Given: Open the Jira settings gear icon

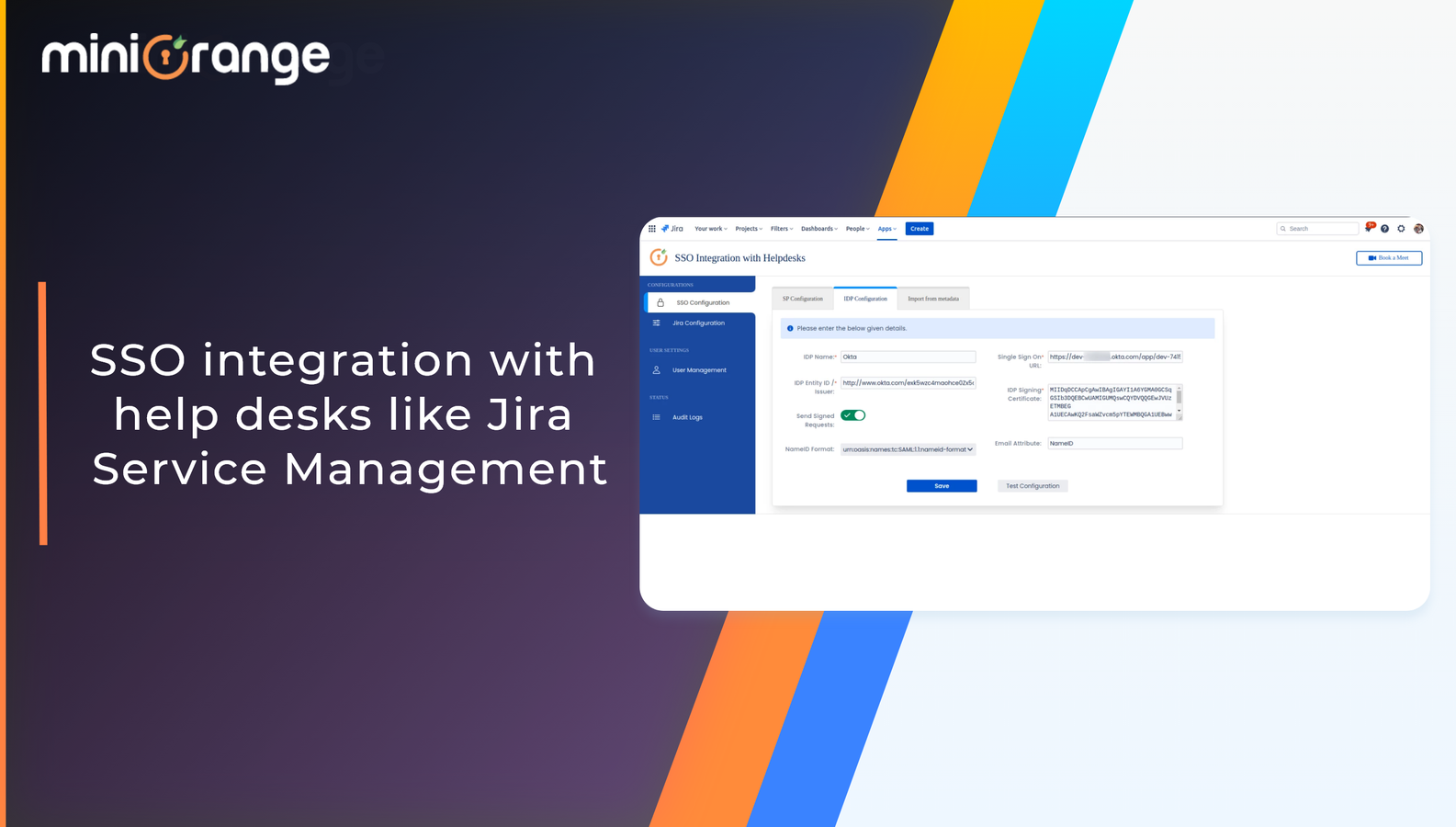Looking at the screenshot, I should (1401, 229).
